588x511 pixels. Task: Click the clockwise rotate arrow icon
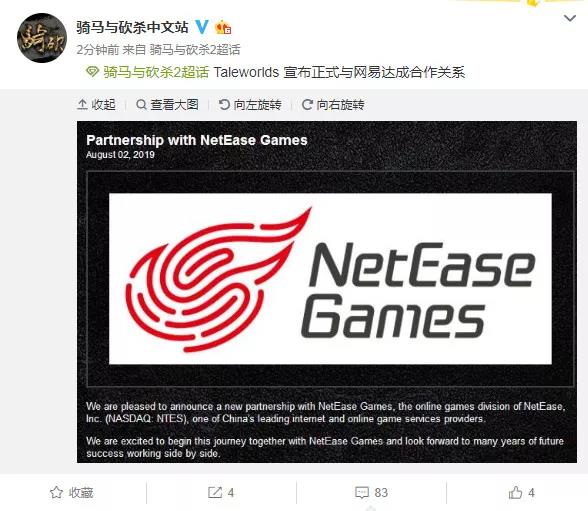coord(307,105)
